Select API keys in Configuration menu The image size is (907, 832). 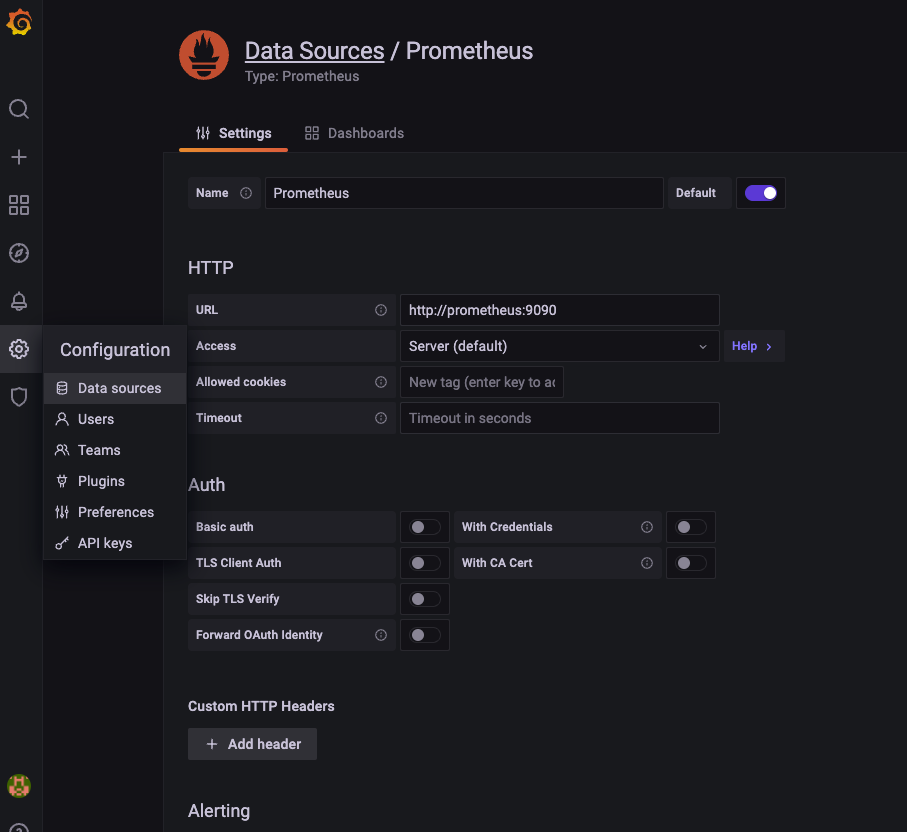[x=115, y=543]
